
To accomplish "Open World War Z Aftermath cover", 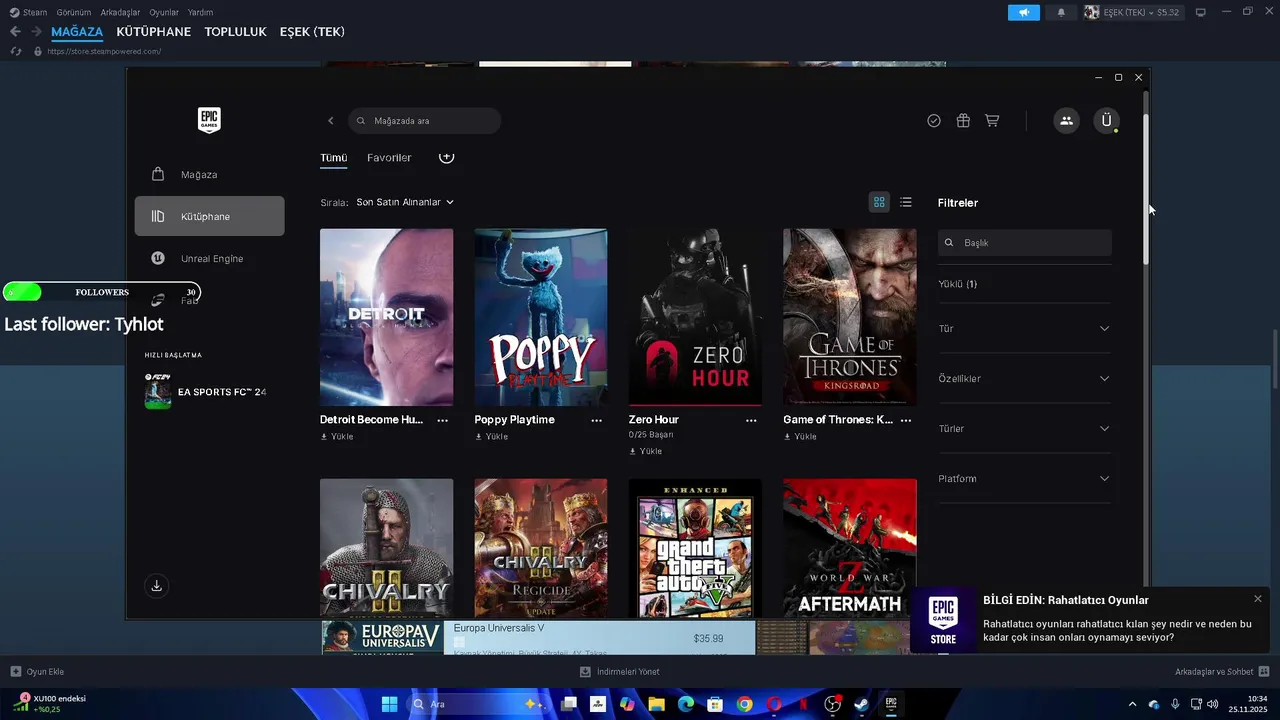I will coord(850,548).
